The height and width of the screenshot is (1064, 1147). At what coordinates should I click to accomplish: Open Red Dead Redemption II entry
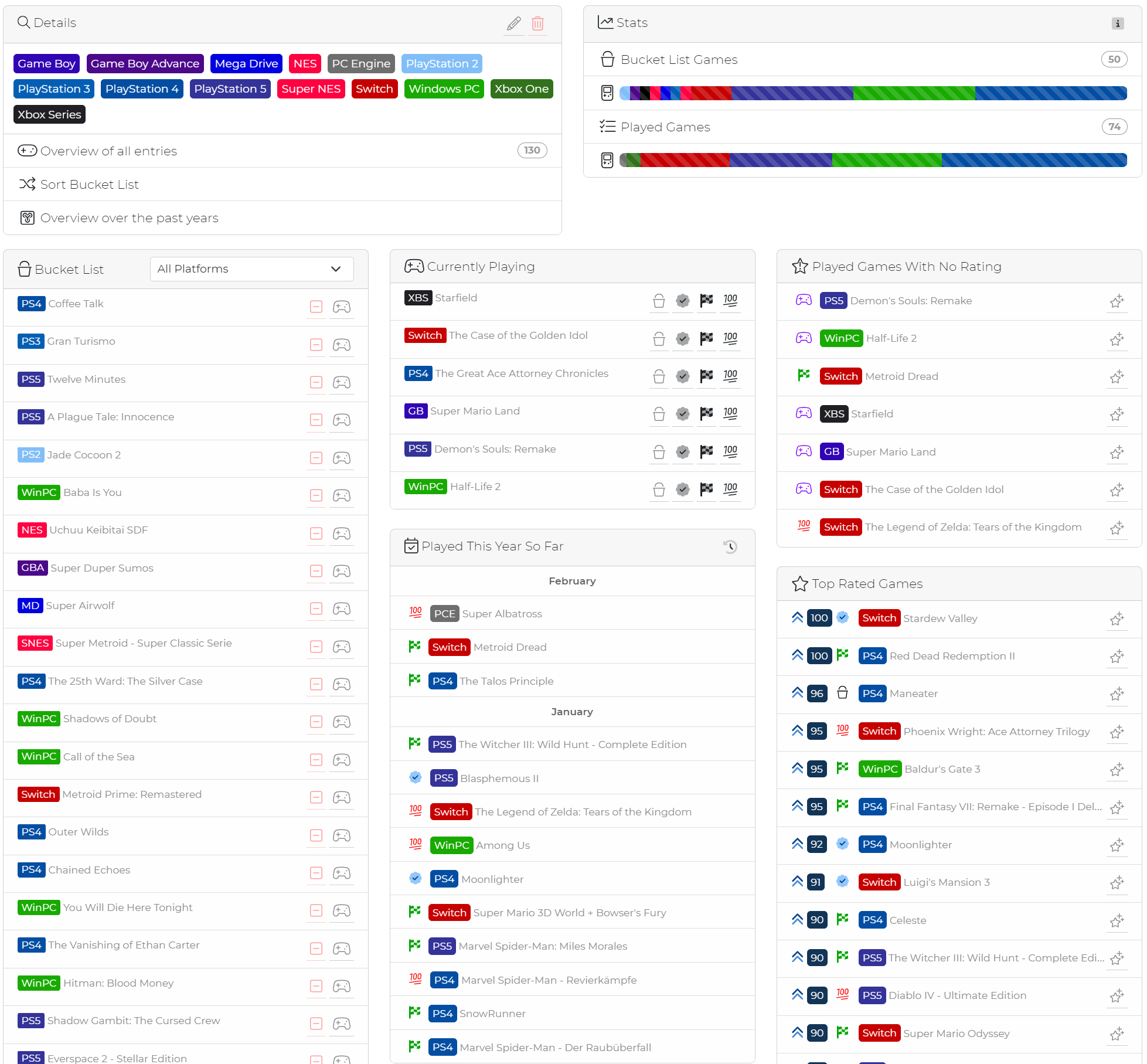(952, 656)
